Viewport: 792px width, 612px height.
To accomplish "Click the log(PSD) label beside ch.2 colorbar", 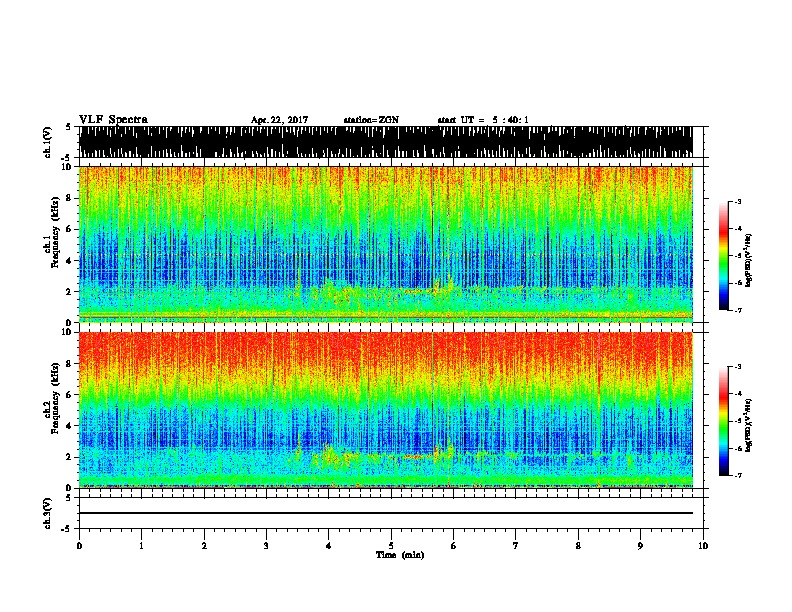I will 748,425.
